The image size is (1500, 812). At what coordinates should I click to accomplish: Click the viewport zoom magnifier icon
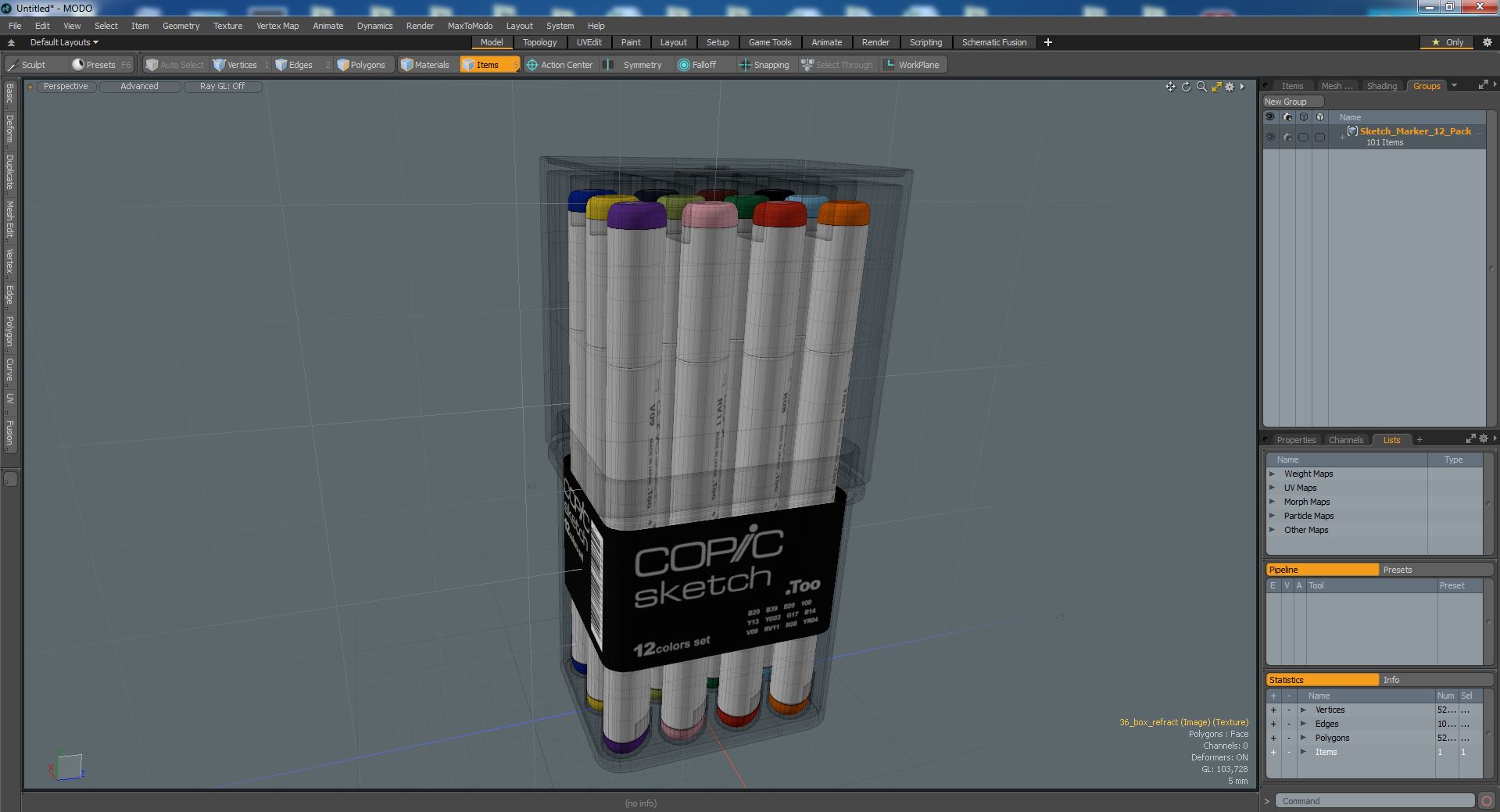pos(1201,87)
